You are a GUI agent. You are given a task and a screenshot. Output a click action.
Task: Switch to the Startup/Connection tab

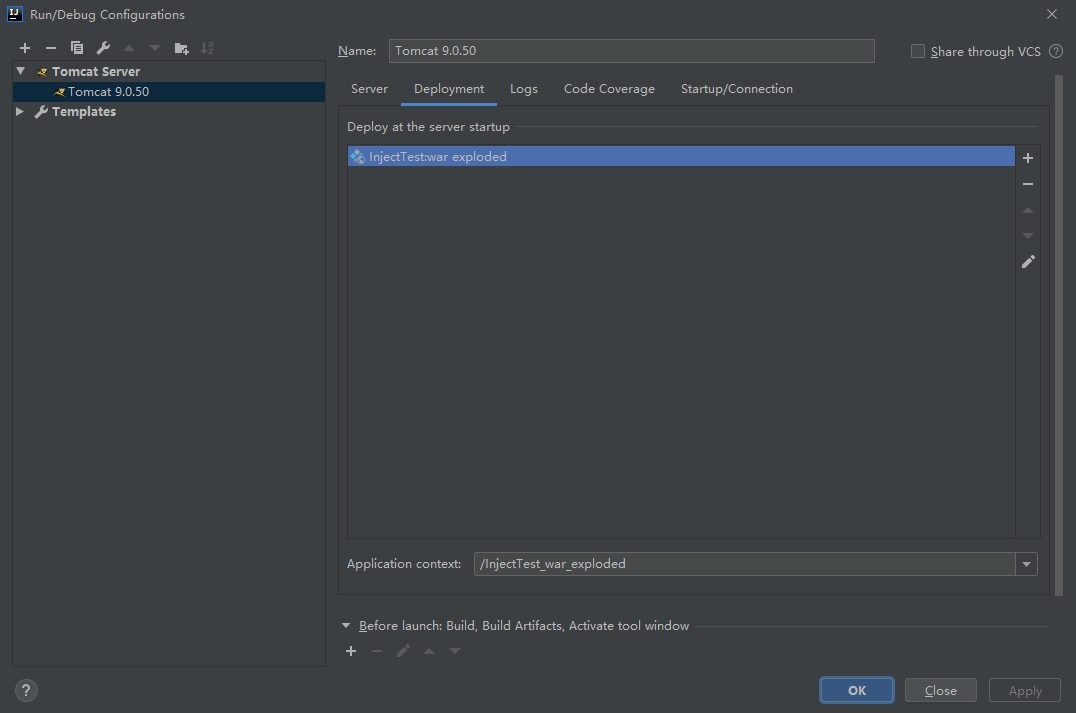point(736,89)
